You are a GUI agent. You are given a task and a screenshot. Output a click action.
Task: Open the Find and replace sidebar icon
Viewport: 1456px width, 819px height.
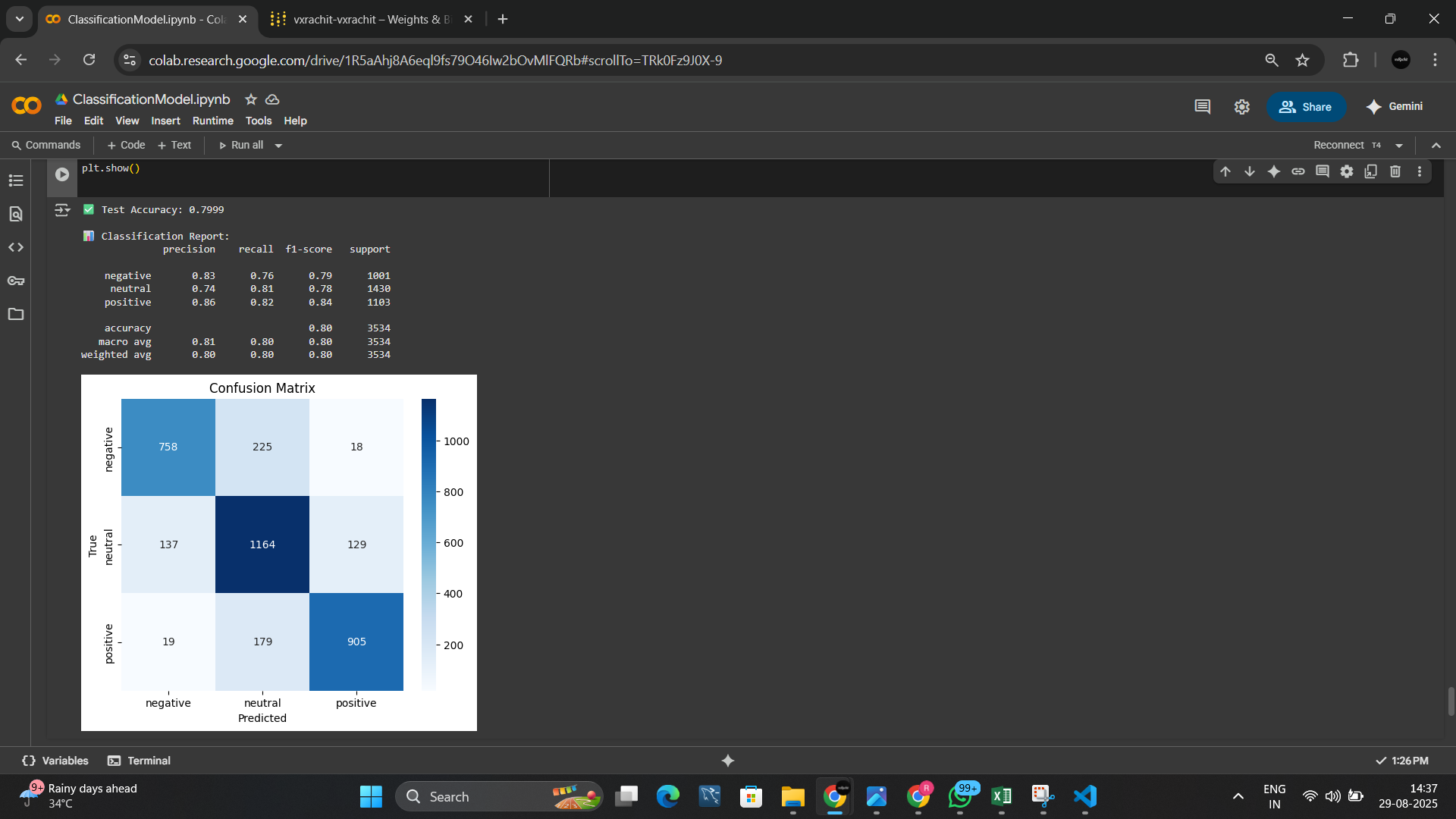[16, 214]
